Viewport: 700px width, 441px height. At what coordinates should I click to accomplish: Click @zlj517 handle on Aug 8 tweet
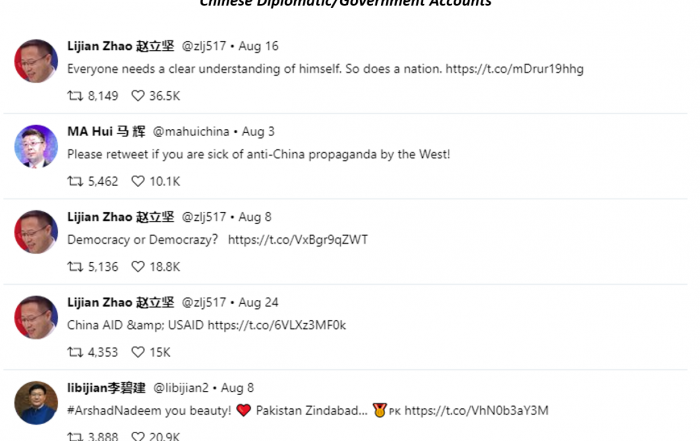point(204,217)
